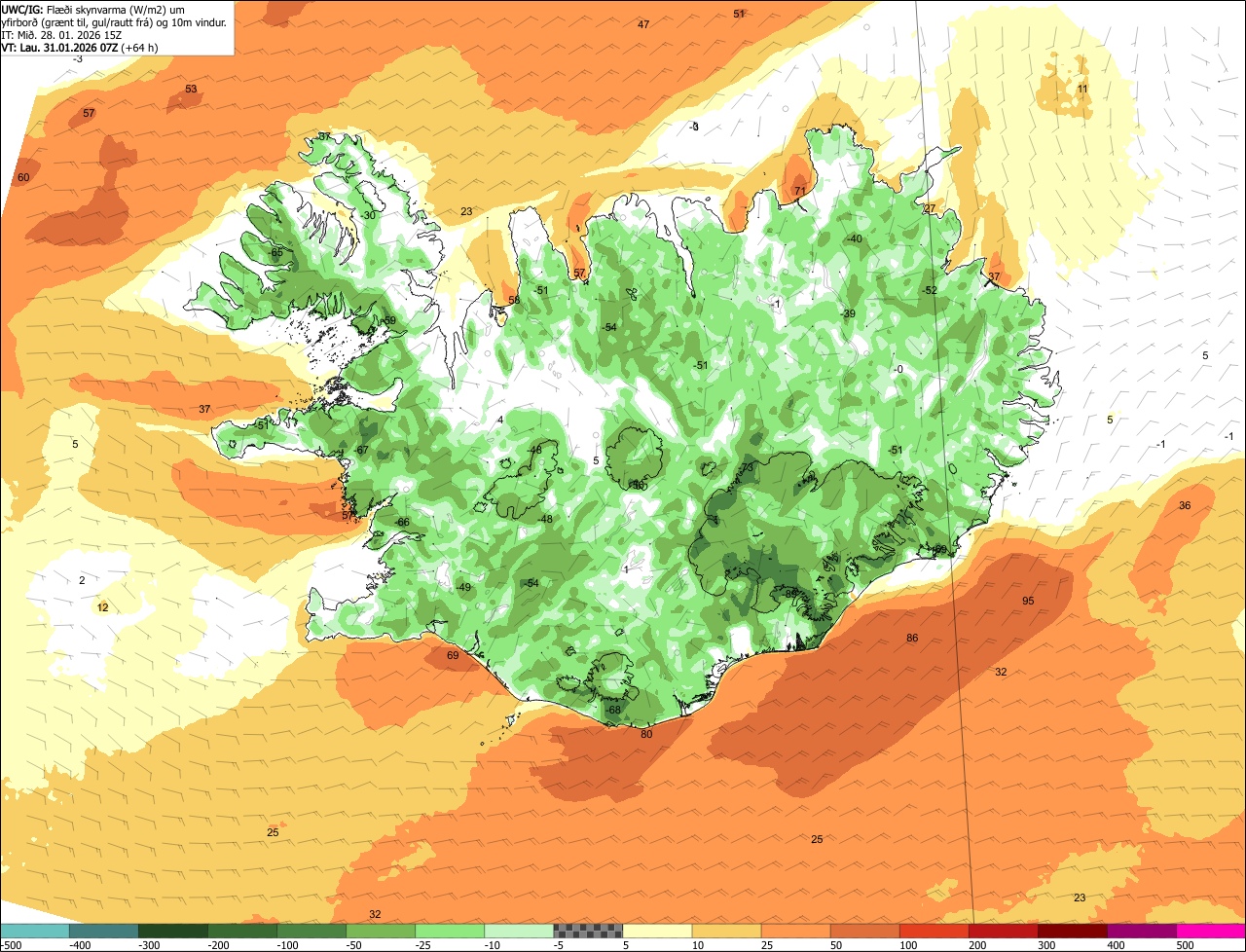1246x952 pixels.
Task: Click the pale yellow legend swatch between 5 and 10
Action: click(x=657, y=931)
